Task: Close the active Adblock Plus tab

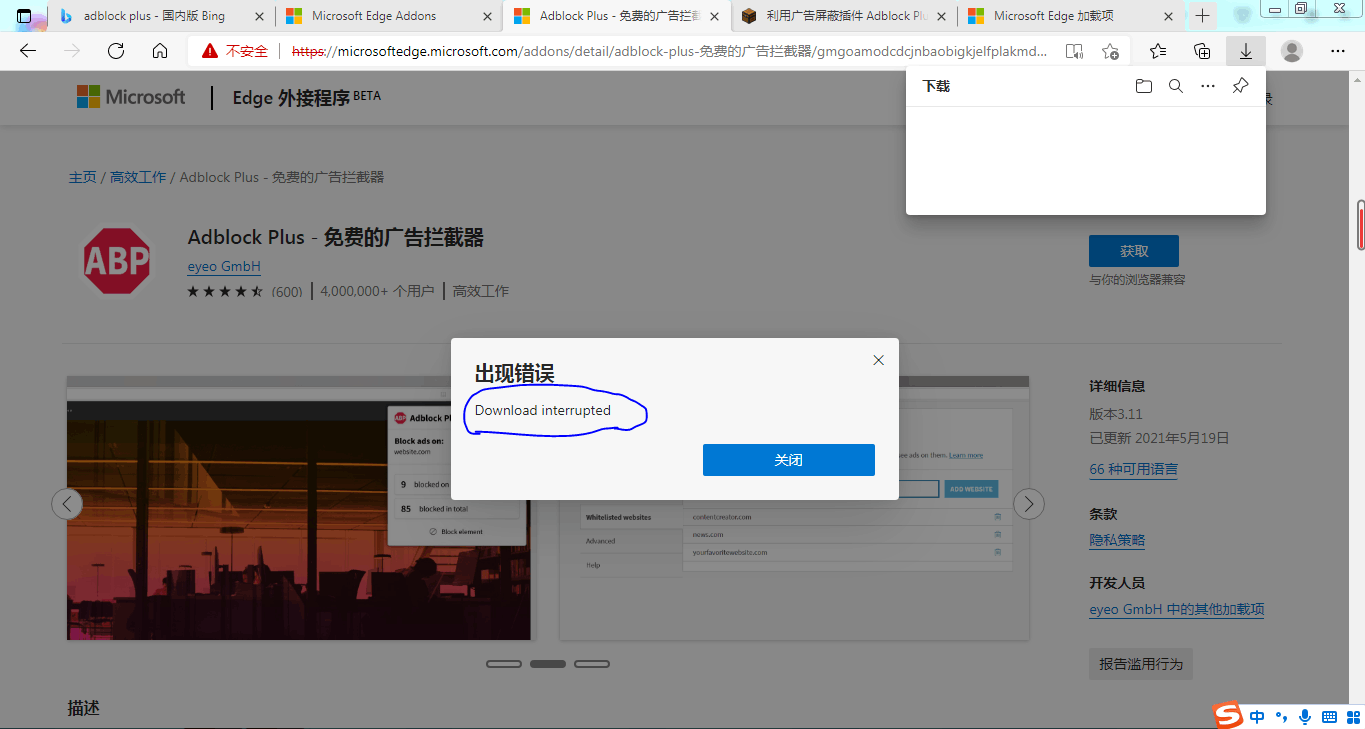Action: pyautogui.click(x=714, y=16)
